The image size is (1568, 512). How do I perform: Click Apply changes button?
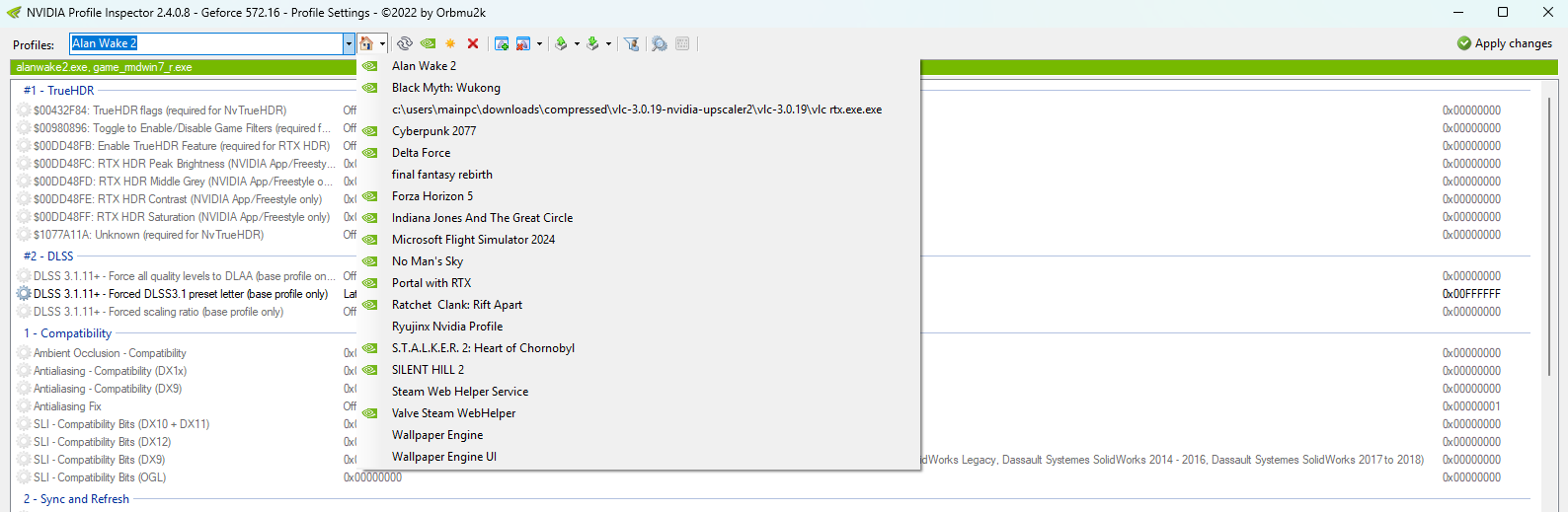1504,43
